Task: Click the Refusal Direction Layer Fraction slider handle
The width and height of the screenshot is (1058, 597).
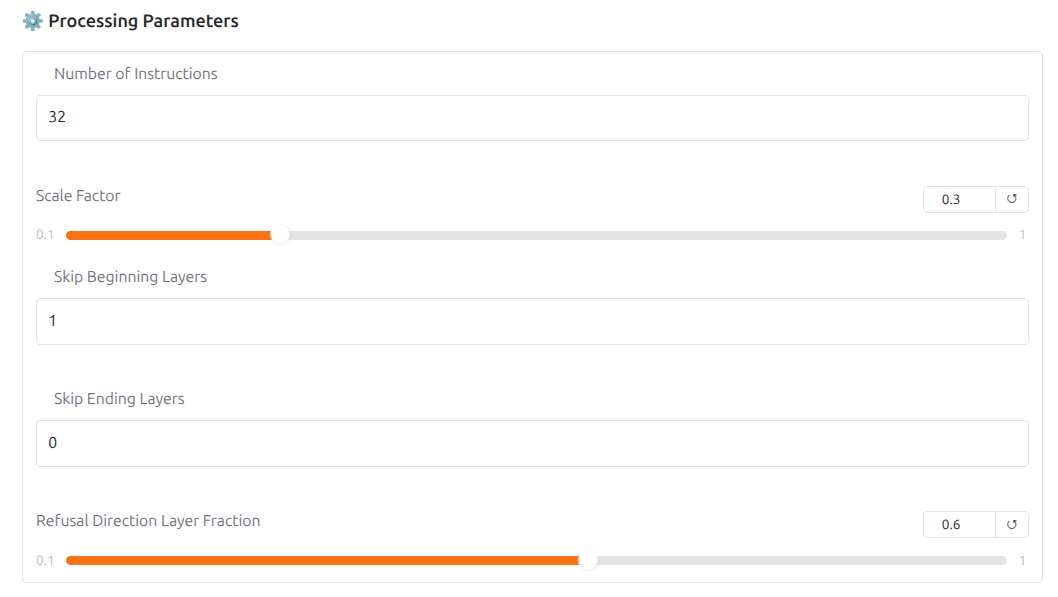Action: (588, 560)
